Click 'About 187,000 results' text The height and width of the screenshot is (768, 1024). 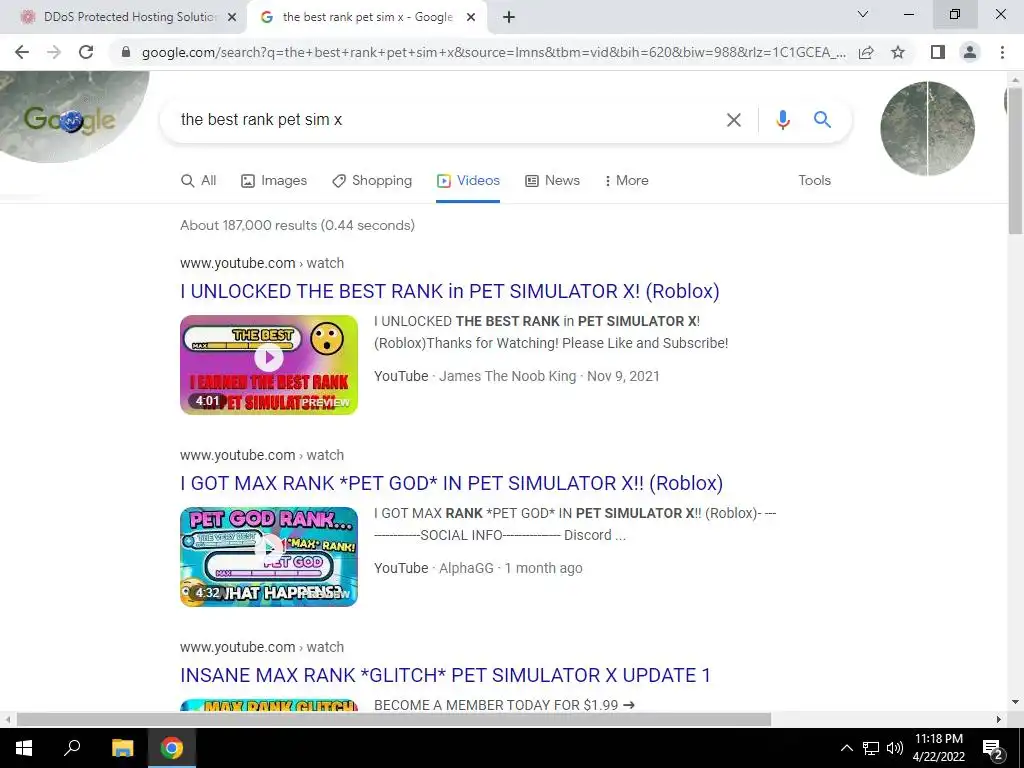[x=297, y=225]
